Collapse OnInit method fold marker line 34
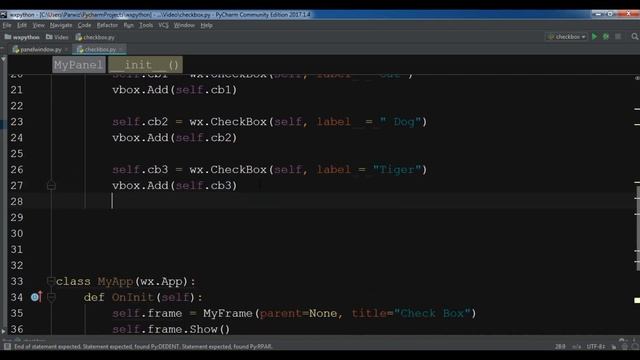This screenshot has width=640, height=360. pyautogui.click(x=51, y=298)
